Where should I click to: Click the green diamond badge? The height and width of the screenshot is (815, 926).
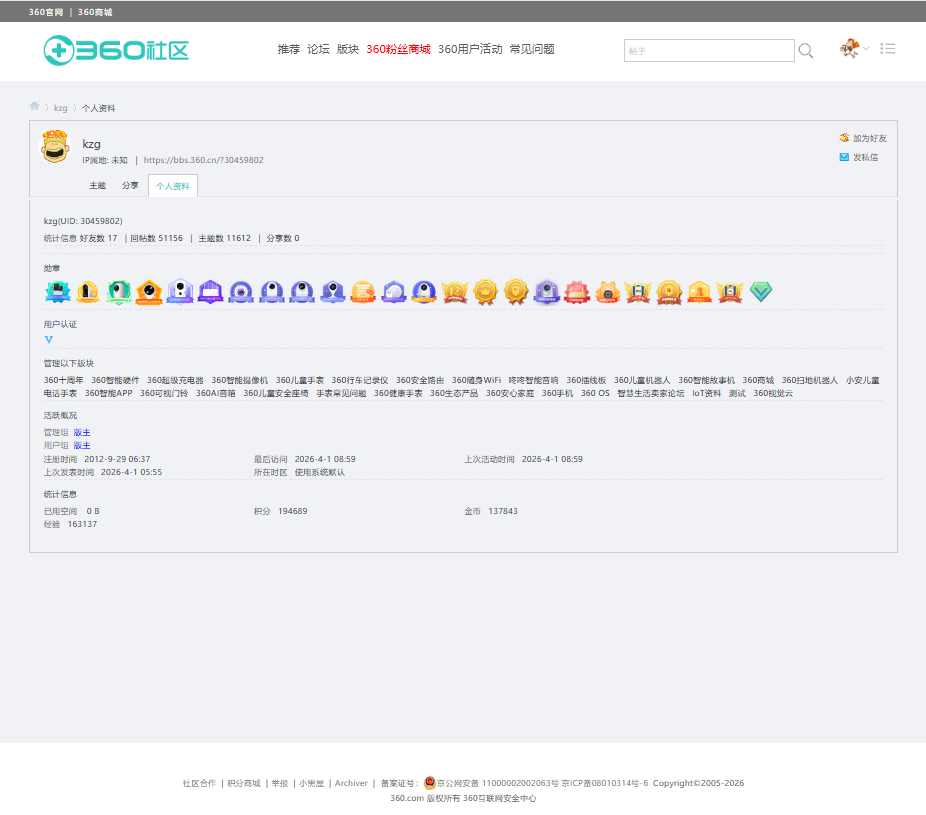761,291
